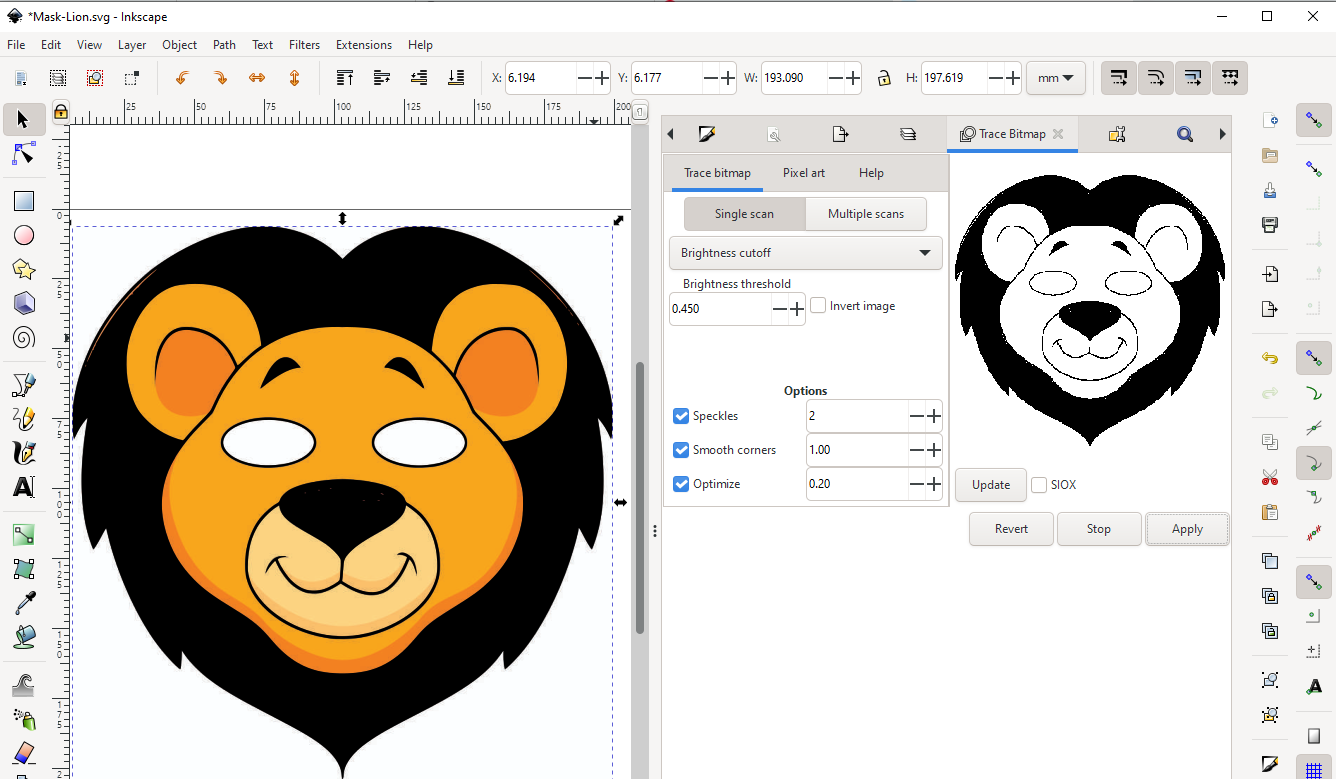Switch to the Pixel art tab
This screenshot has height=779, width=1336.
pos(804,173)
